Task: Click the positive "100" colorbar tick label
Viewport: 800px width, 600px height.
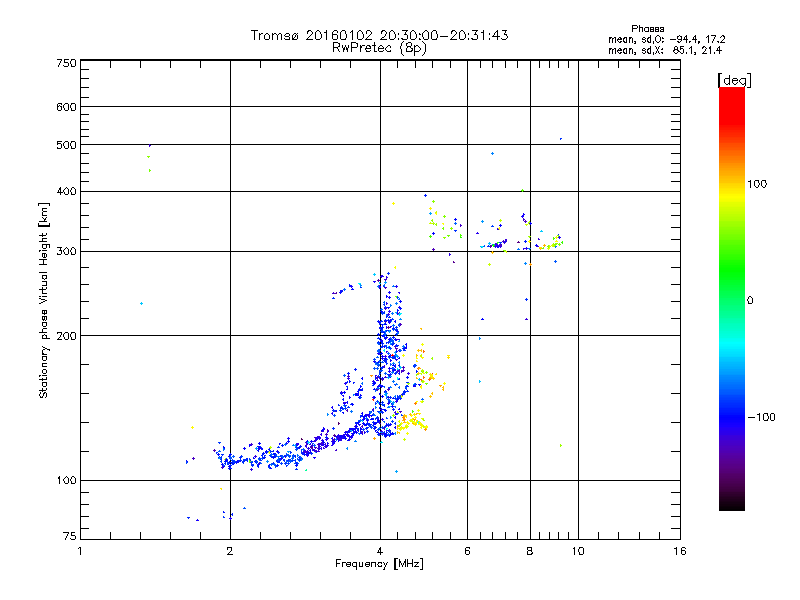Action: click(x=757, y=184)
